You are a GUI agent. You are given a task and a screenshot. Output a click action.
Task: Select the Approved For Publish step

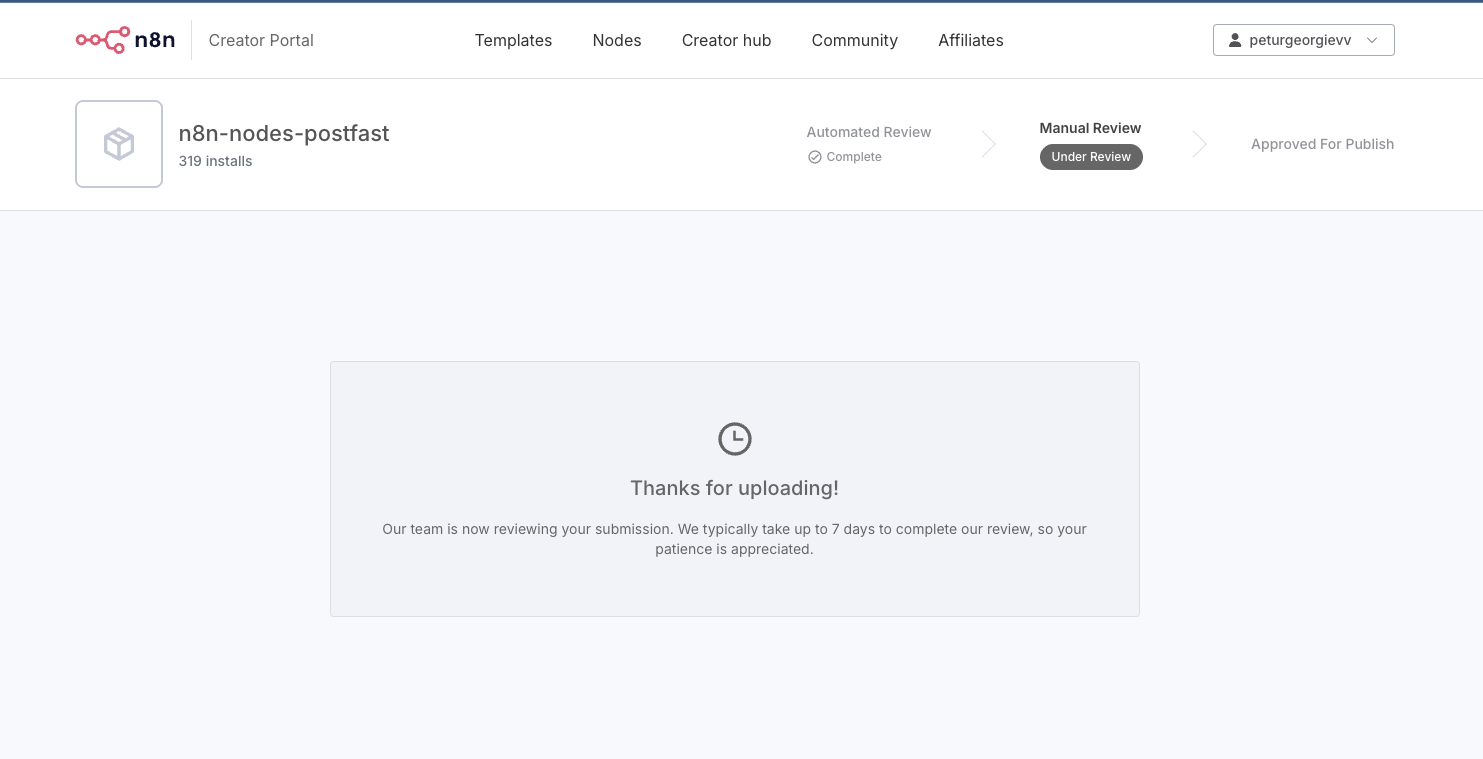coord(1322,144)
